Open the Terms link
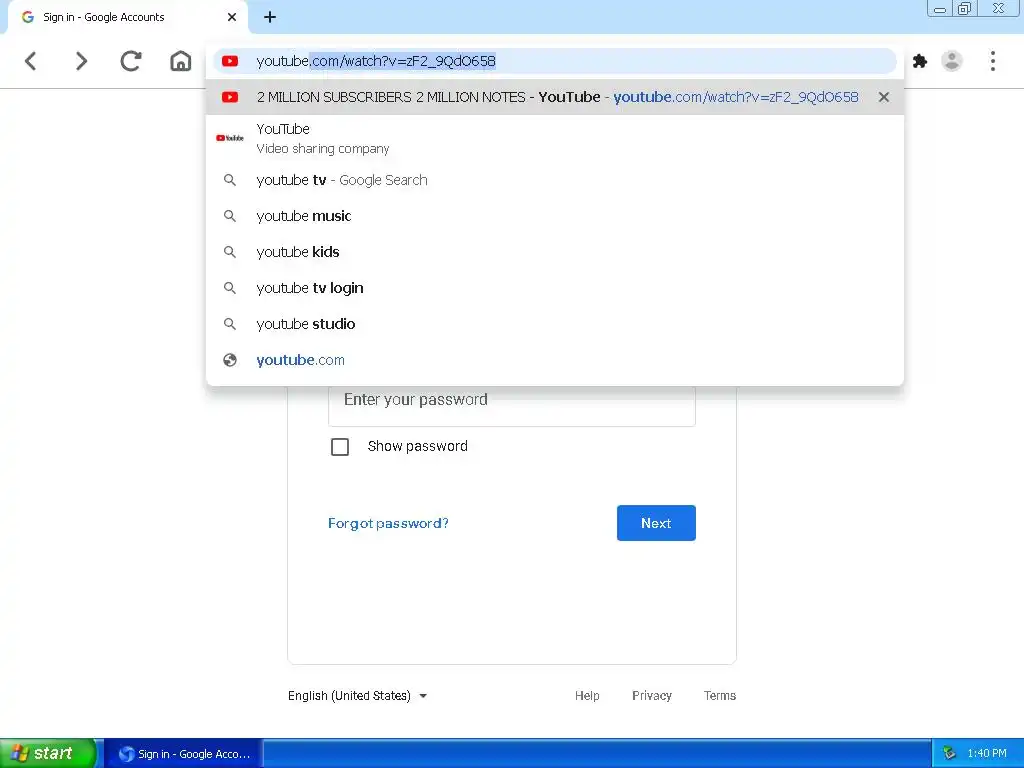The image size is (1024, 768). click(x=720, y=696)
